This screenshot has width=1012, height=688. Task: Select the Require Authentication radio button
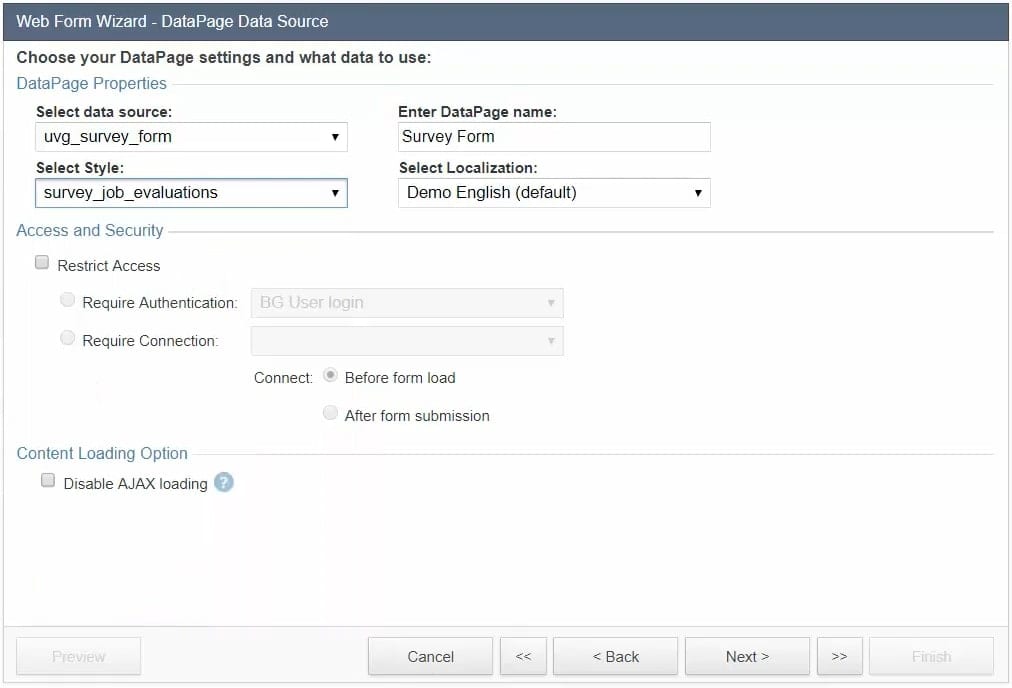[x=68, y=301]
